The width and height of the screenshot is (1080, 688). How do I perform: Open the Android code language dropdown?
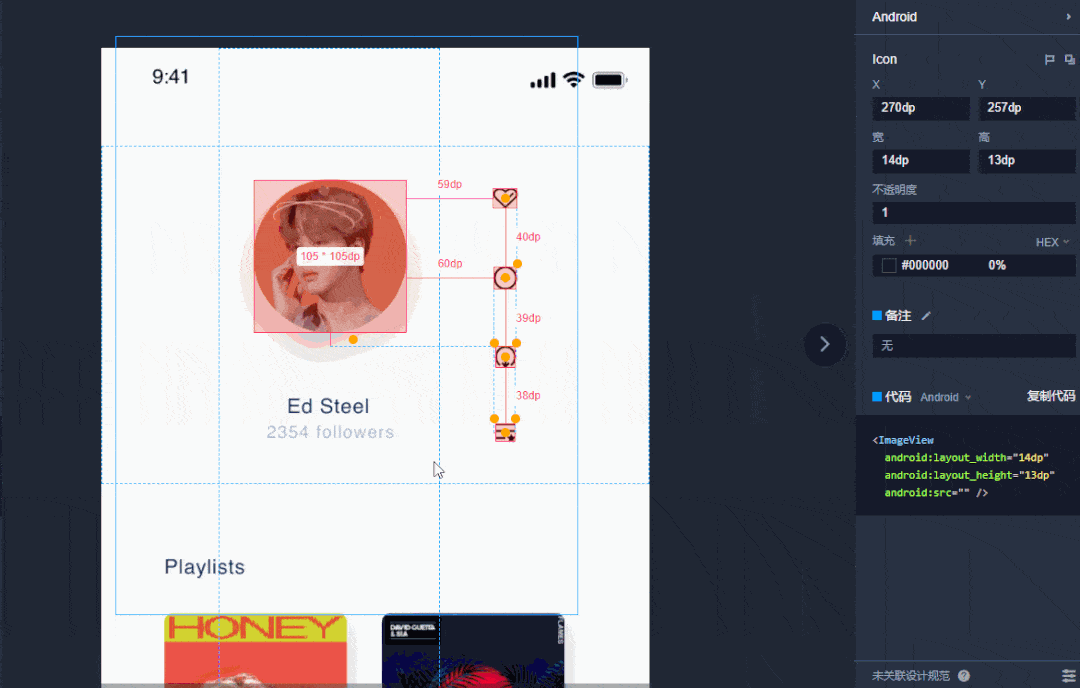(945, 397)
